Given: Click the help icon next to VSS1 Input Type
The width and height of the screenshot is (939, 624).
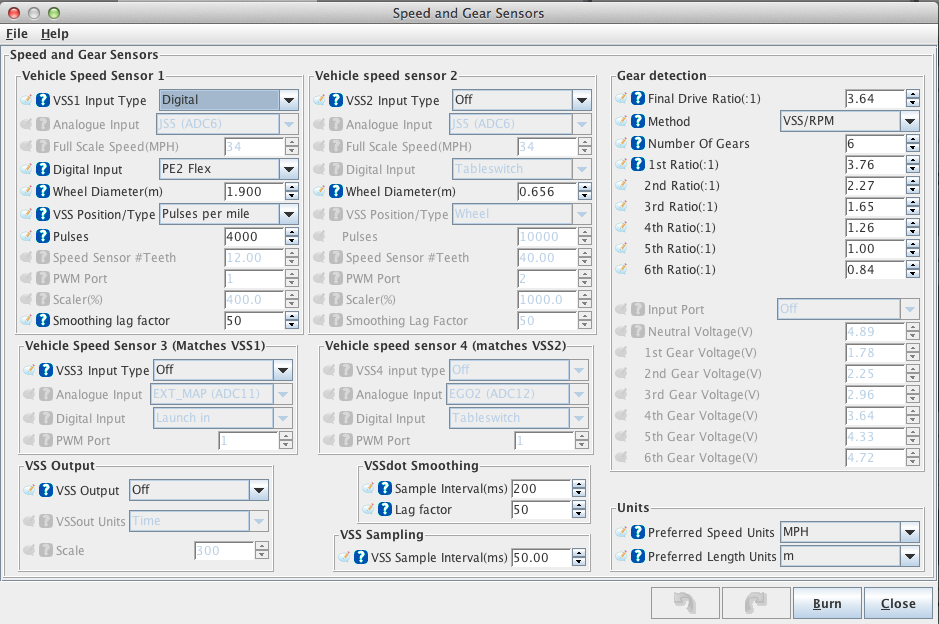Looking at the screenshot, I should [43, 100].
